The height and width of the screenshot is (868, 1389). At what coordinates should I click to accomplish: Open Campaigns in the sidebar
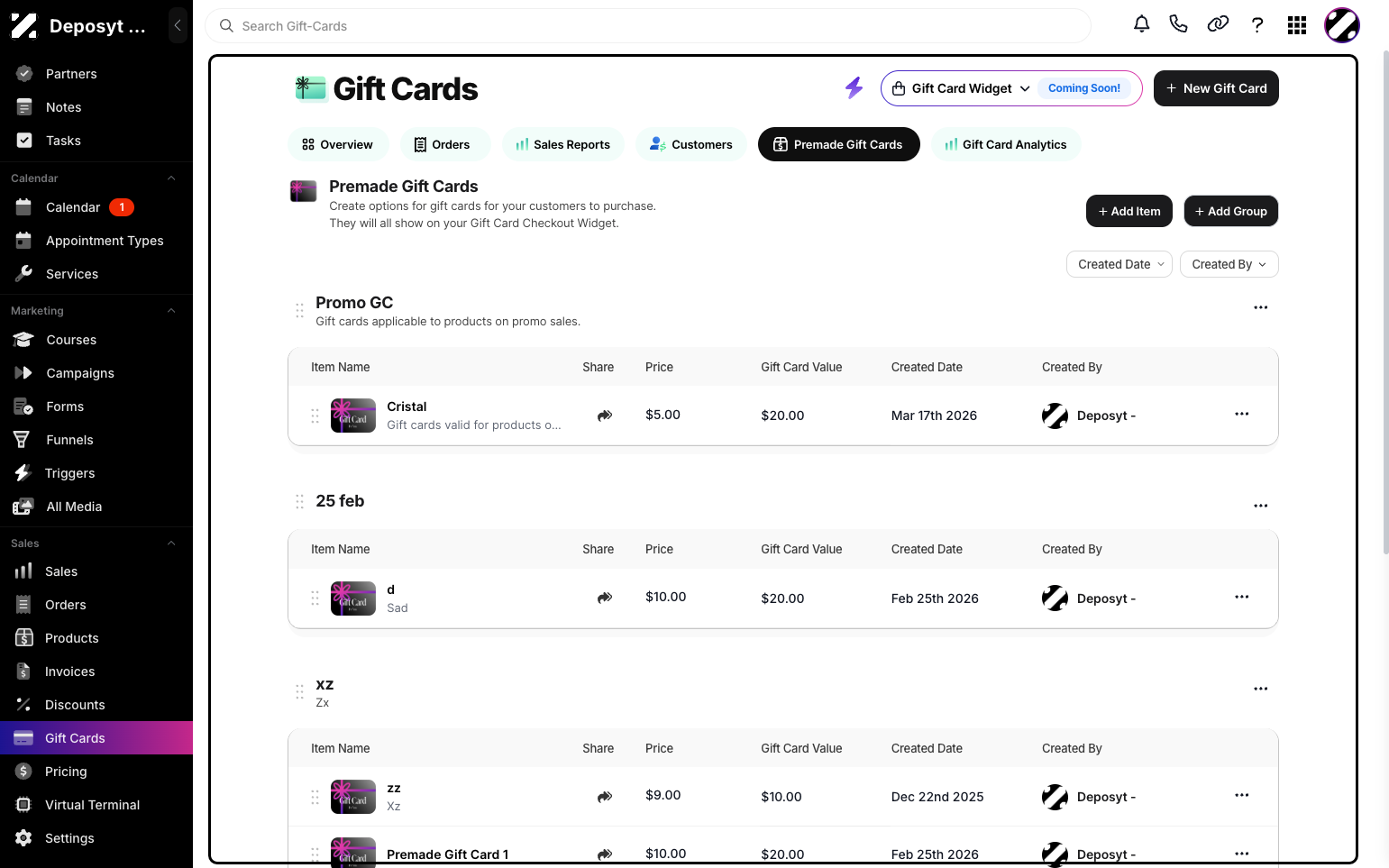click(x=96, y=373)
